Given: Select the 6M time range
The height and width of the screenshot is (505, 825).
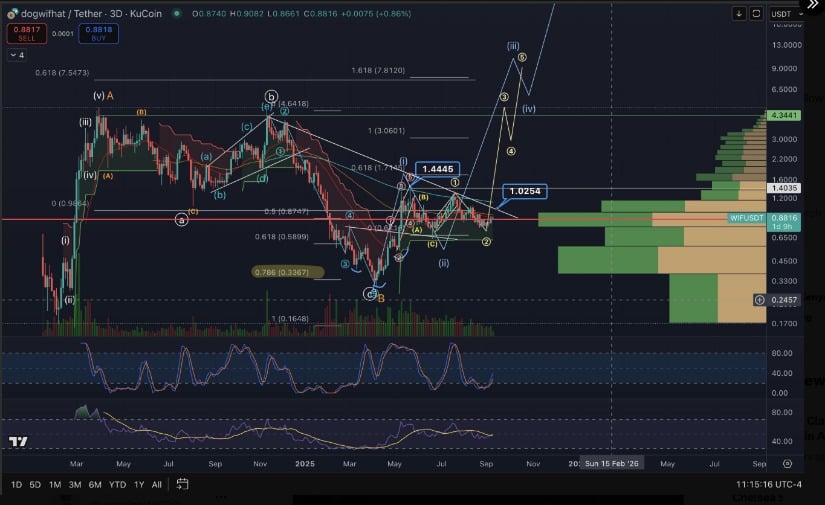Looking at the screenshot, I should click(x=95, y=484).
